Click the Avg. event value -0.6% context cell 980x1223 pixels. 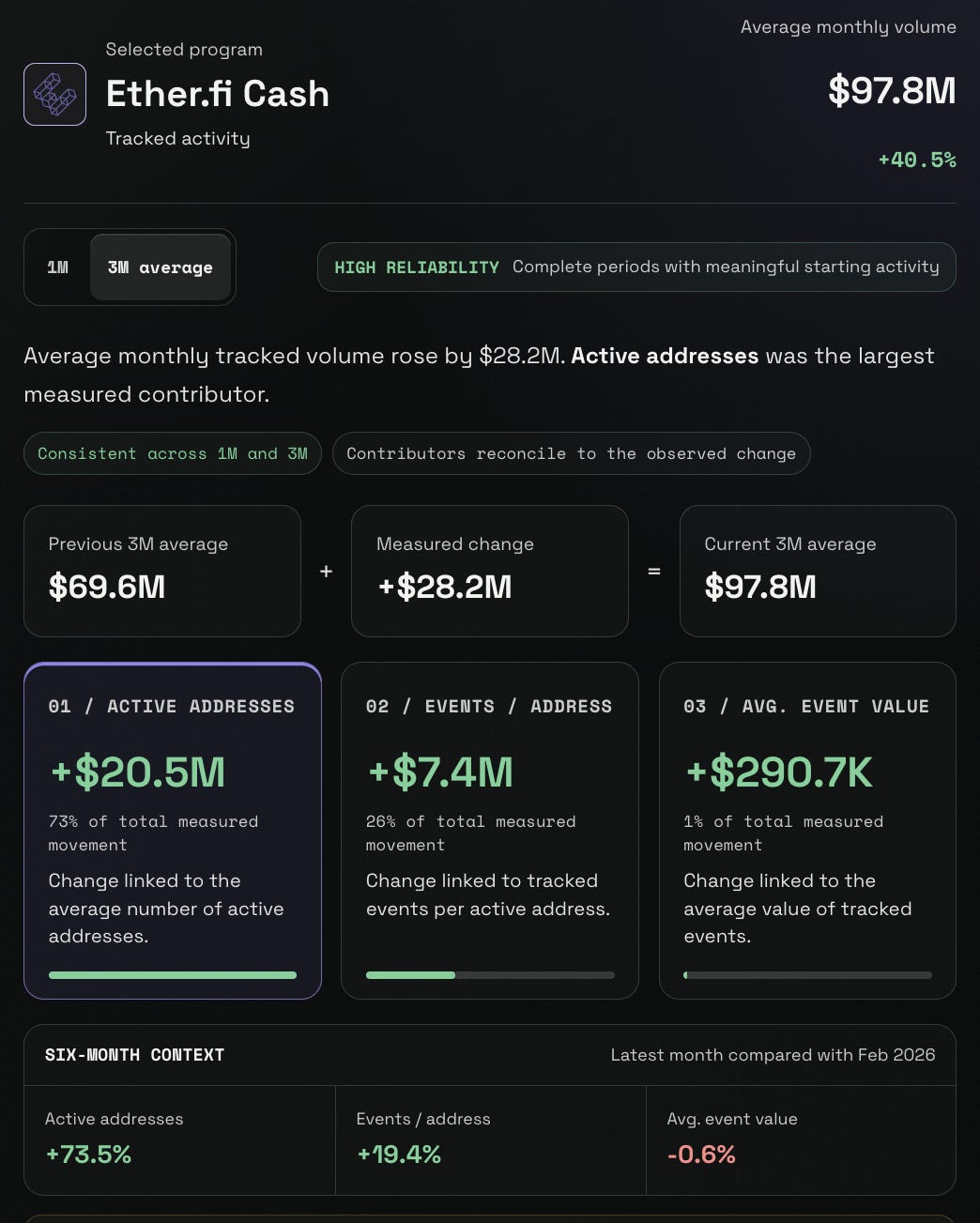[x=801, y=1139]
